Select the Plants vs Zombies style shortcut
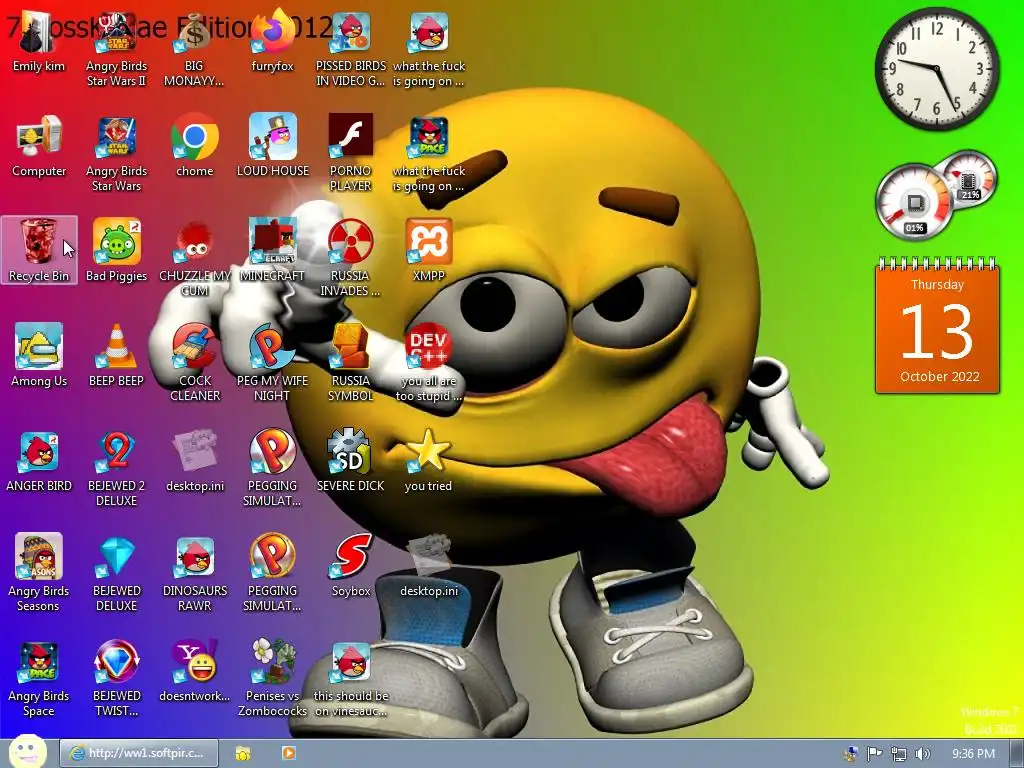This screenshot has height=768, width=1024. coord(272,679)
